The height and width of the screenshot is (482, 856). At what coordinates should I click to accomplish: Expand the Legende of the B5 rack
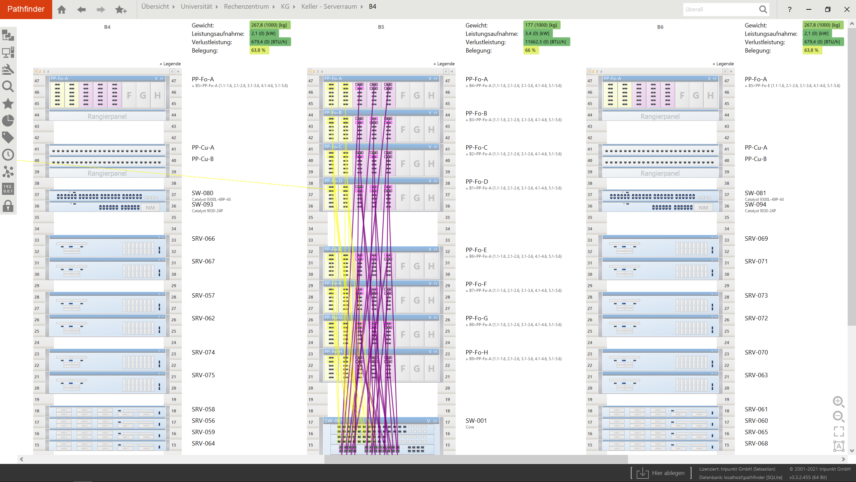coord(445,63)
